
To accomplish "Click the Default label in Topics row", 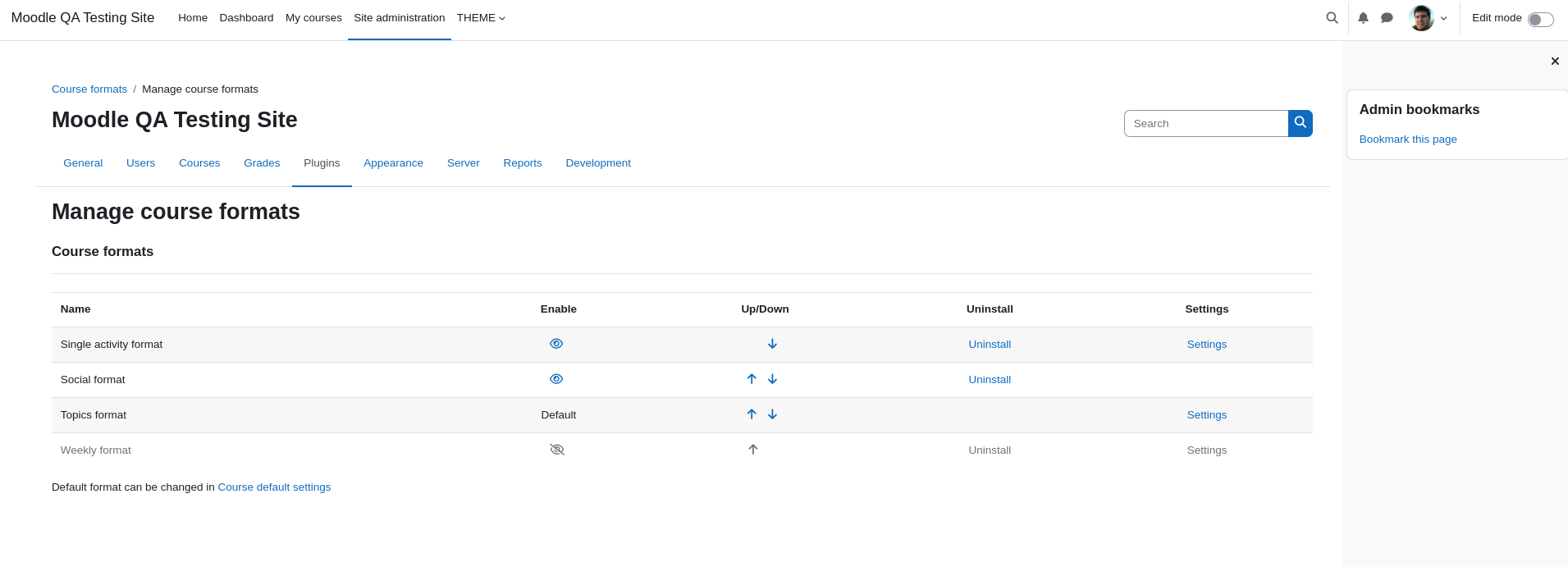I will 559,415.
